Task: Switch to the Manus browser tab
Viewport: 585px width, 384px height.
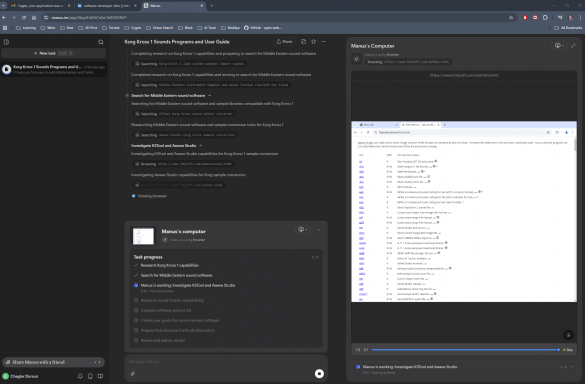Action: coord(173,6)
